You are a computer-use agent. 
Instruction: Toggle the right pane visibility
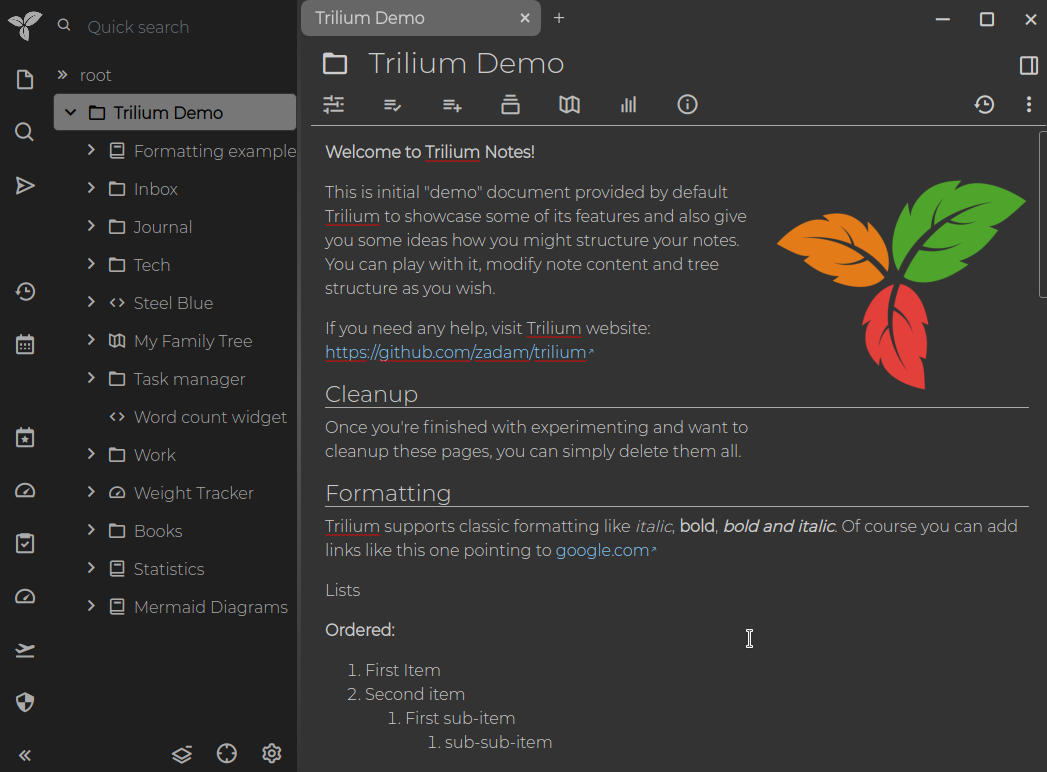coord(1028,66)
